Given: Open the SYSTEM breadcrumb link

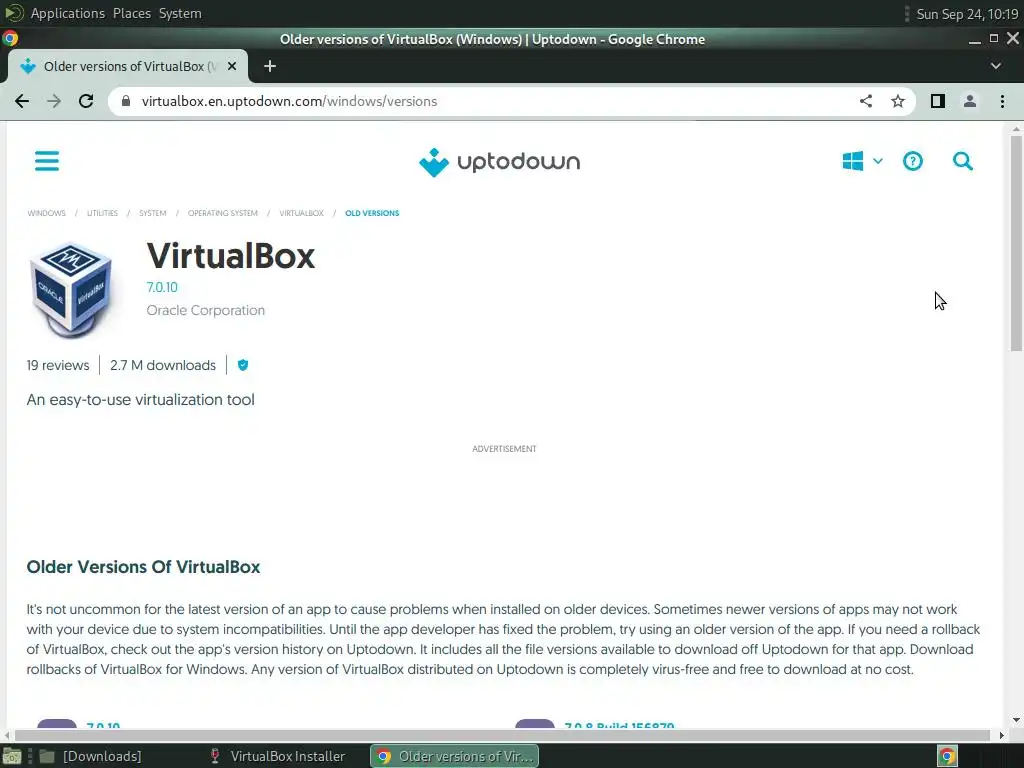Looking at the screenshot, I should [x=153, y=214].
